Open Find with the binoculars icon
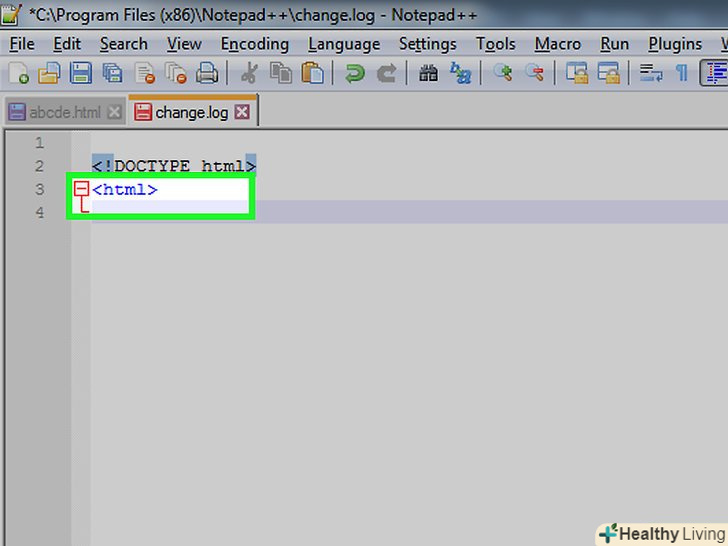This screenshot has width=728, height=546. click(429, 73)
